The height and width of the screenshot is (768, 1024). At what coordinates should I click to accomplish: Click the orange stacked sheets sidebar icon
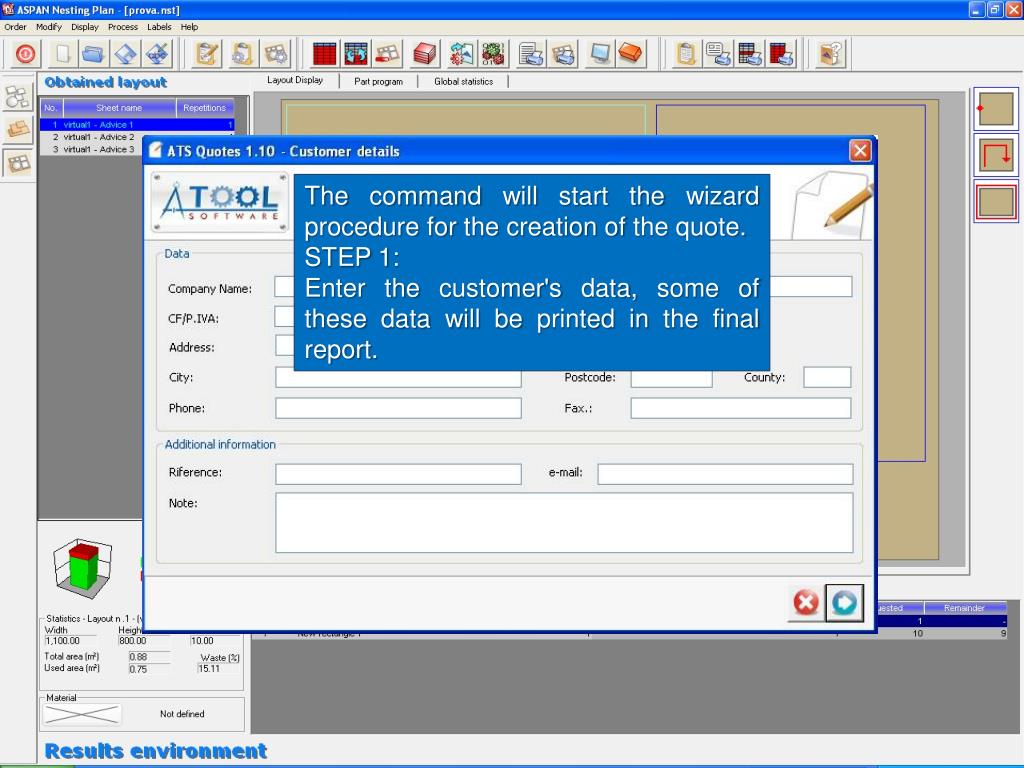click(18, 129)
